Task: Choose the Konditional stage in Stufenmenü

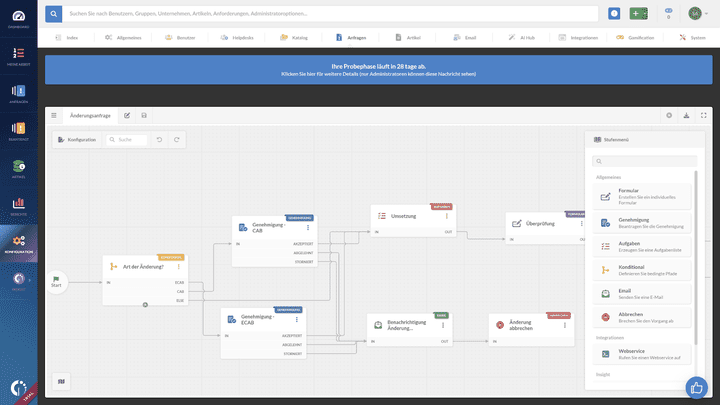Action: pyautogui.click(x=641, y=270)
